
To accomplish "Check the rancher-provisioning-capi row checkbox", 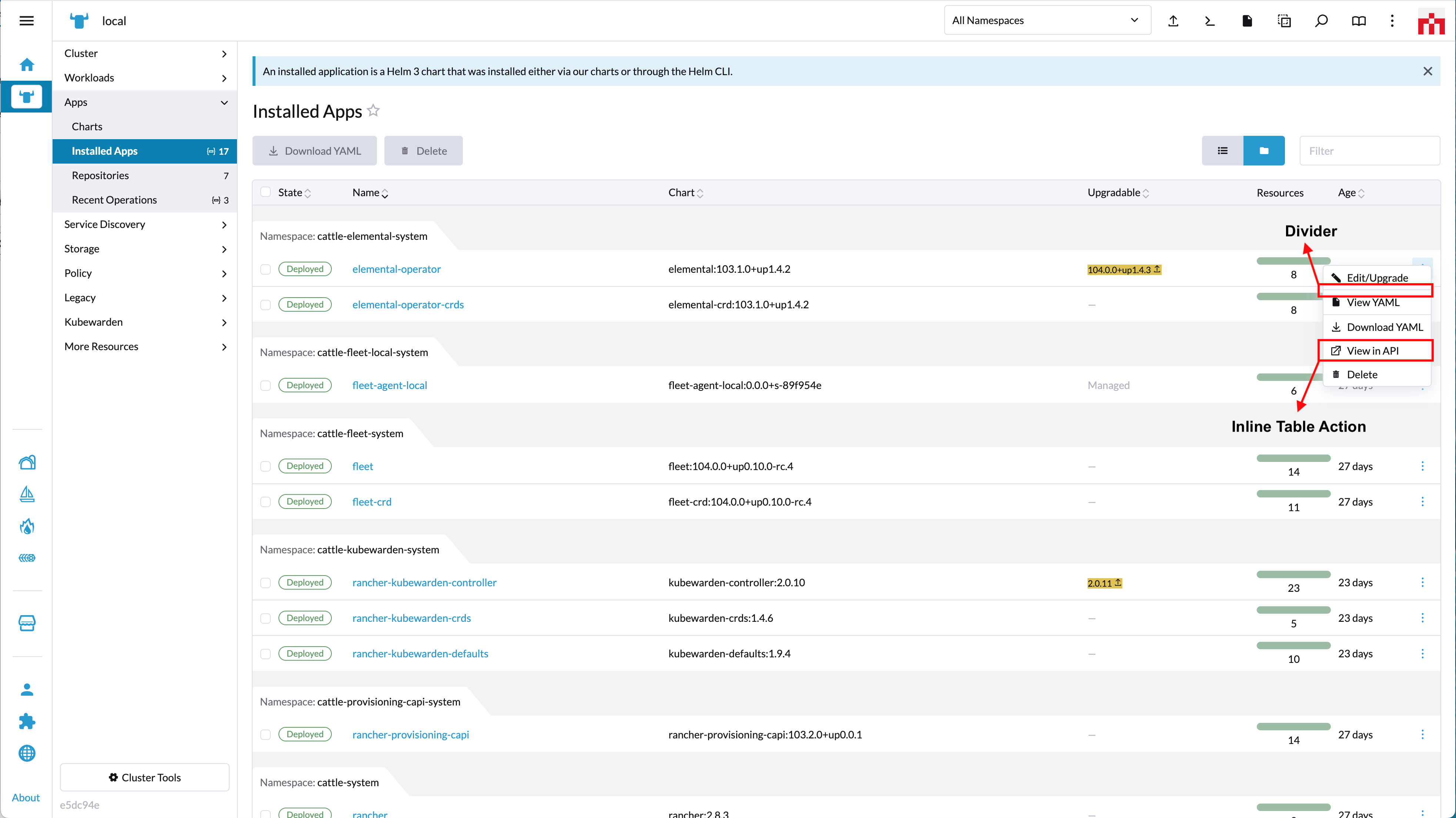I will (265, 735).
